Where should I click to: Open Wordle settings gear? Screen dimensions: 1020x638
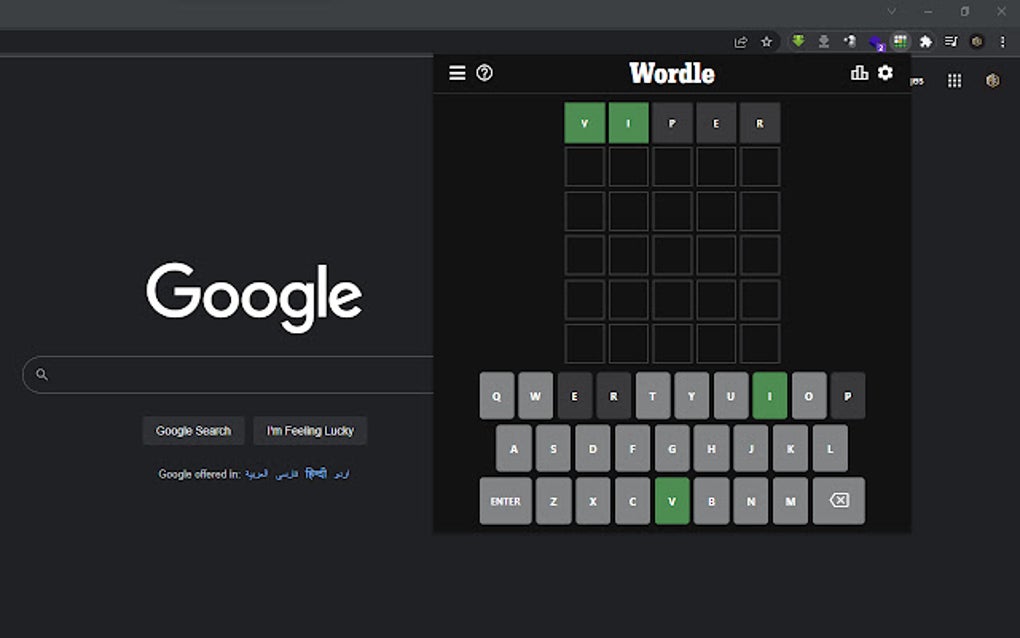(x=884, y=73)
